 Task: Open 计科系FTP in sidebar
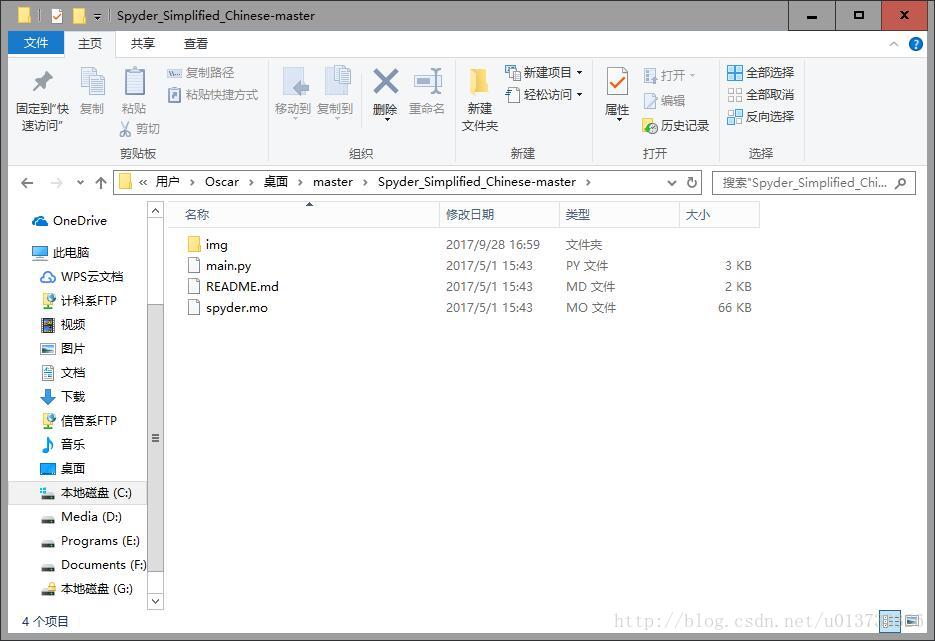(79, 301)
